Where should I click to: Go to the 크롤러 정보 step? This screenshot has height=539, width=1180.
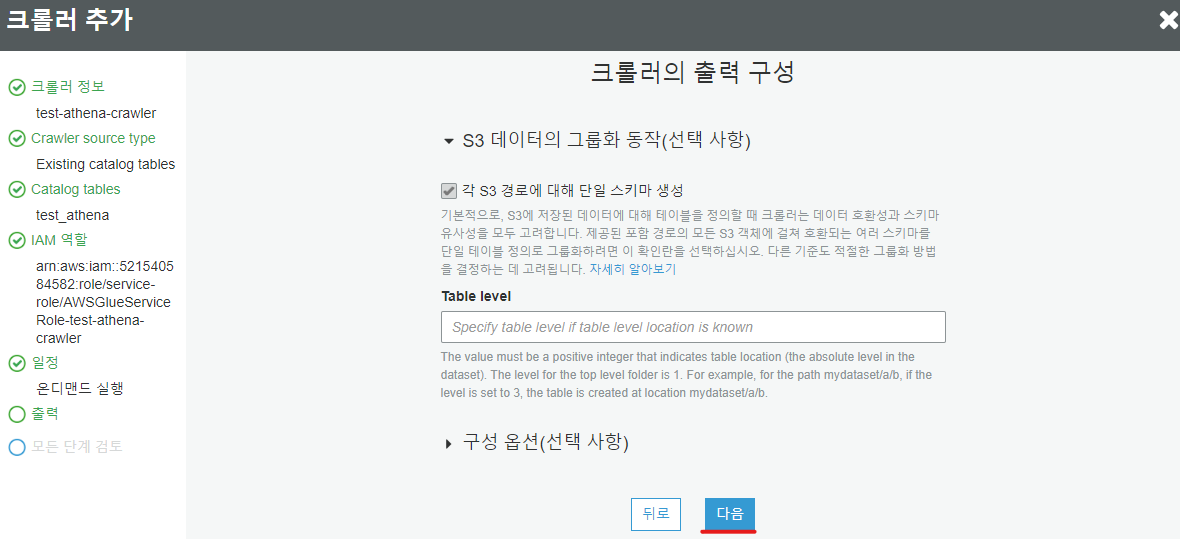coord(68,87)
